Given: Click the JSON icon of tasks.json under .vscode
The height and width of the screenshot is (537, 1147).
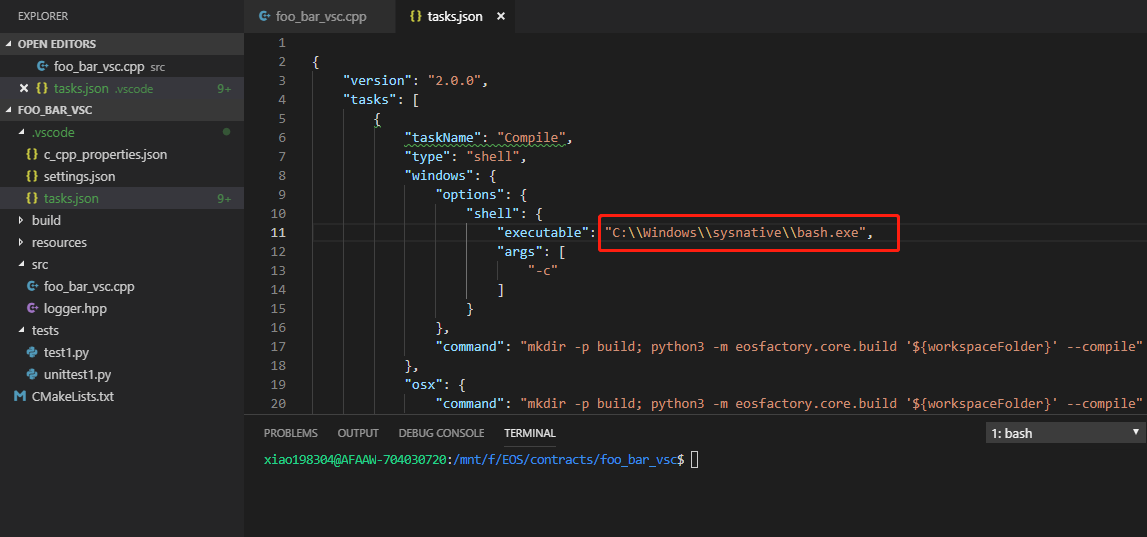Looking at the screenshot, I should [31, 198].
